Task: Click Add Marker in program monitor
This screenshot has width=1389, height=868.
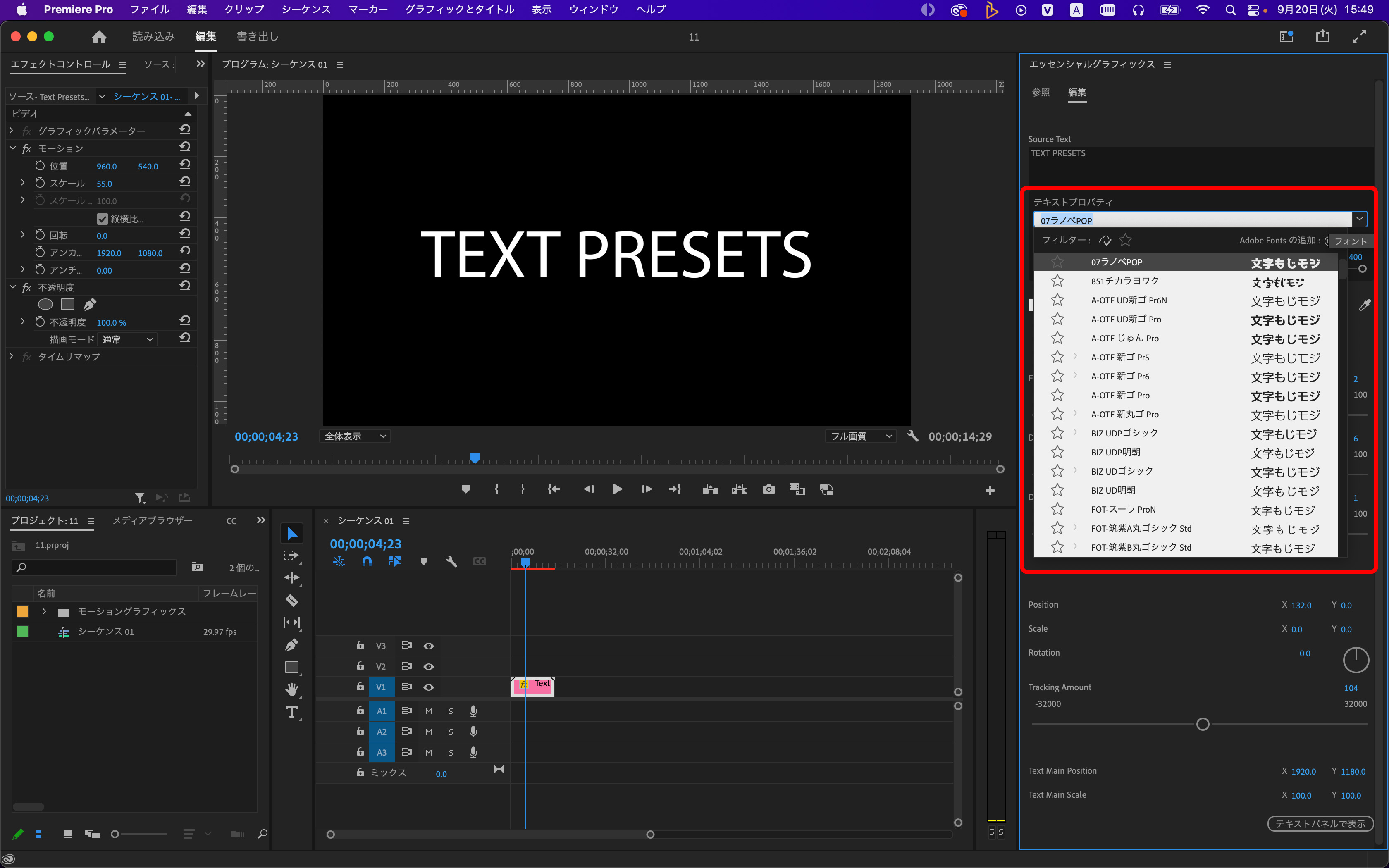Action: tap(465, 489)
